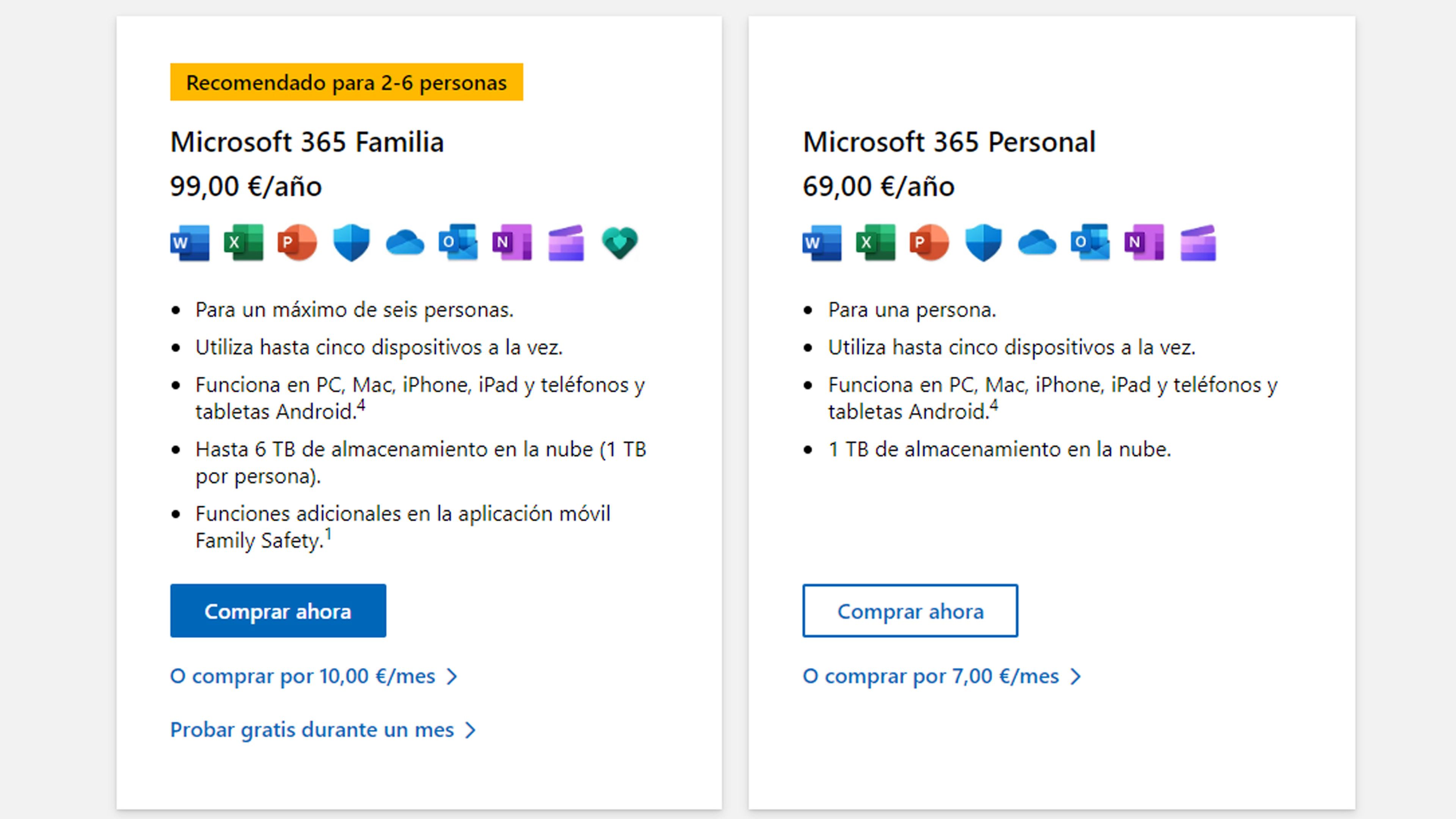Click the PowerPoint icon in the Familia plan
Screen dimensions: 1456x819
(297, 243)
